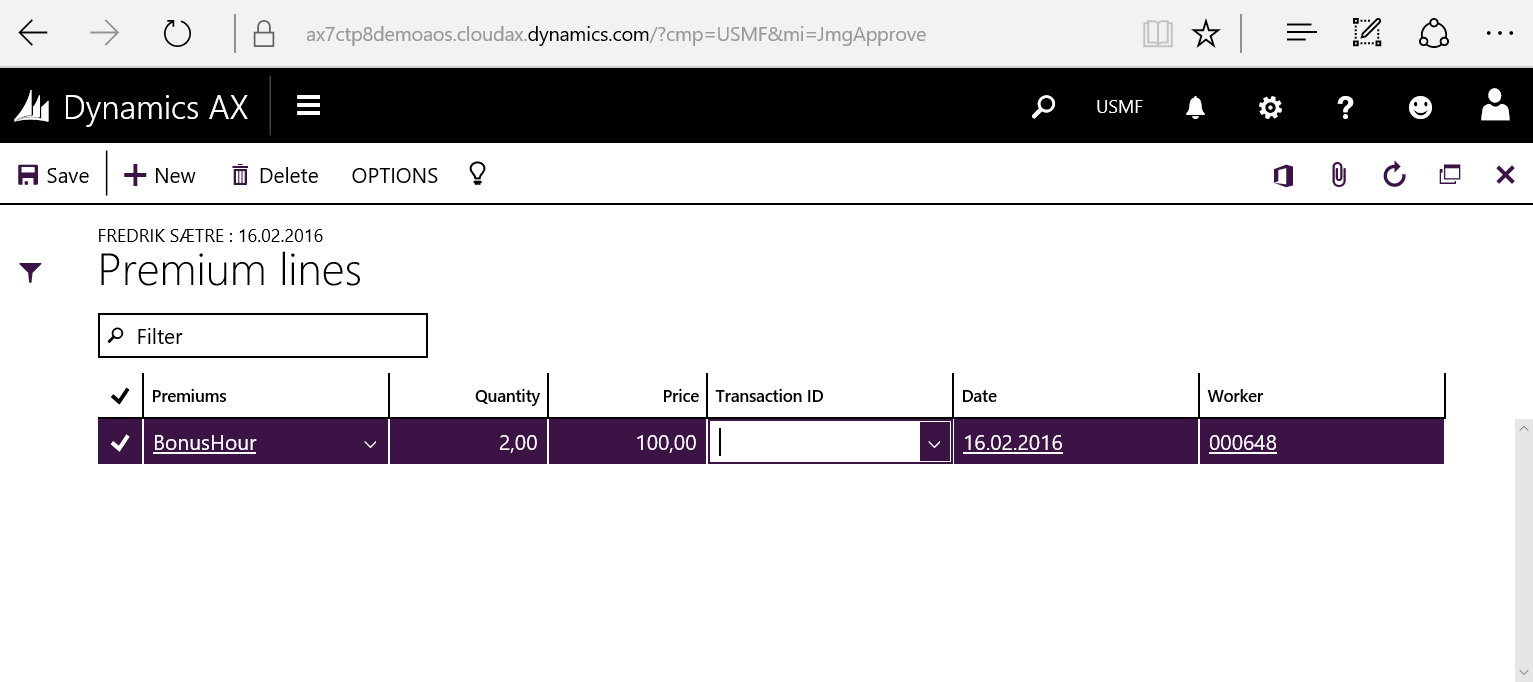
Task: Open the navigation hamburger menu
Action: point(308,106)
